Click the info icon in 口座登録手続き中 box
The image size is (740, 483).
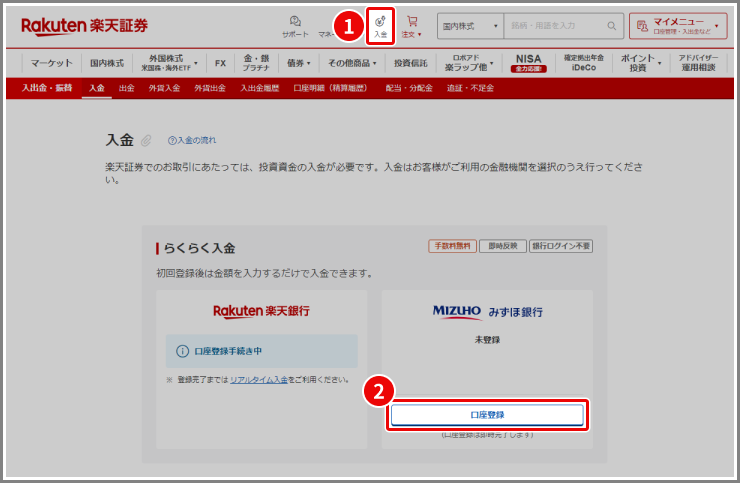[182, 351]
